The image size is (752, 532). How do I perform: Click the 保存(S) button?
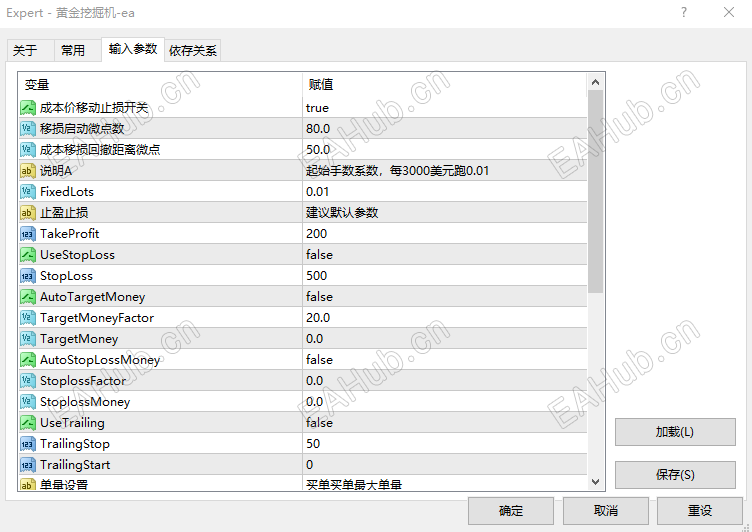[675, 475]
